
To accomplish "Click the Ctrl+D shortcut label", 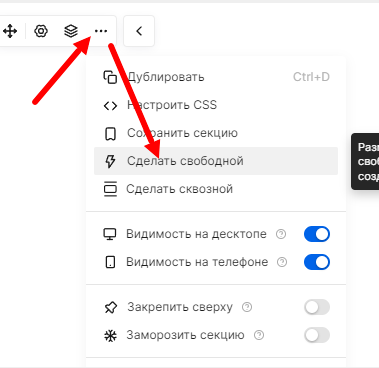I will coord(311,77).
